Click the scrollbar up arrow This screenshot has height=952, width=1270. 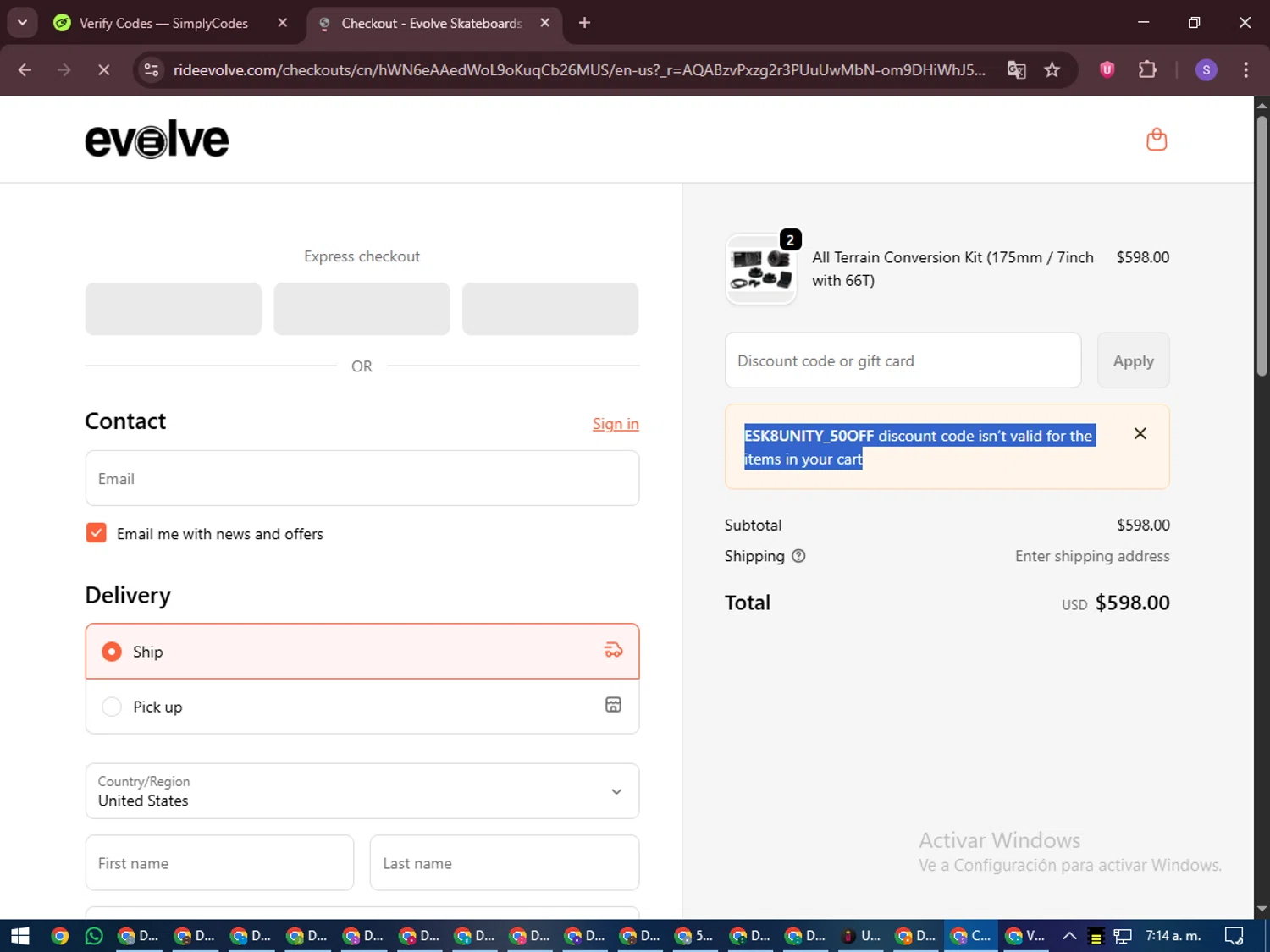tap(1262, 105)
